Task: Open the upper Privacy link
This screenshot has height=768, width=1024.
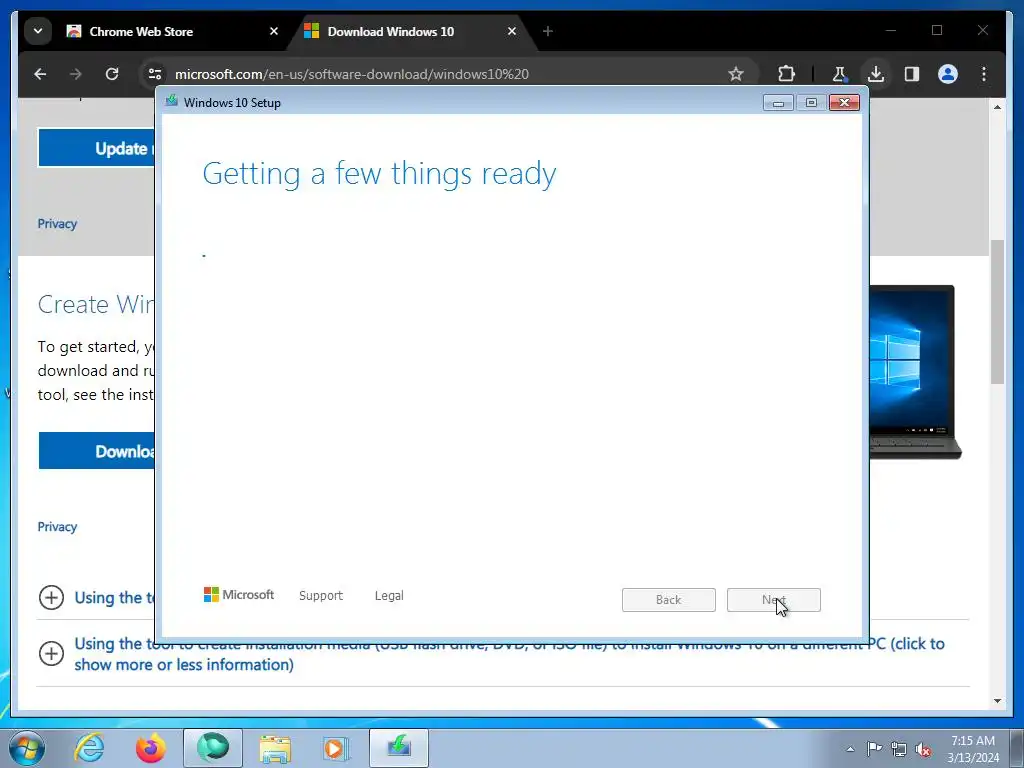Action: tap(57, 224)
